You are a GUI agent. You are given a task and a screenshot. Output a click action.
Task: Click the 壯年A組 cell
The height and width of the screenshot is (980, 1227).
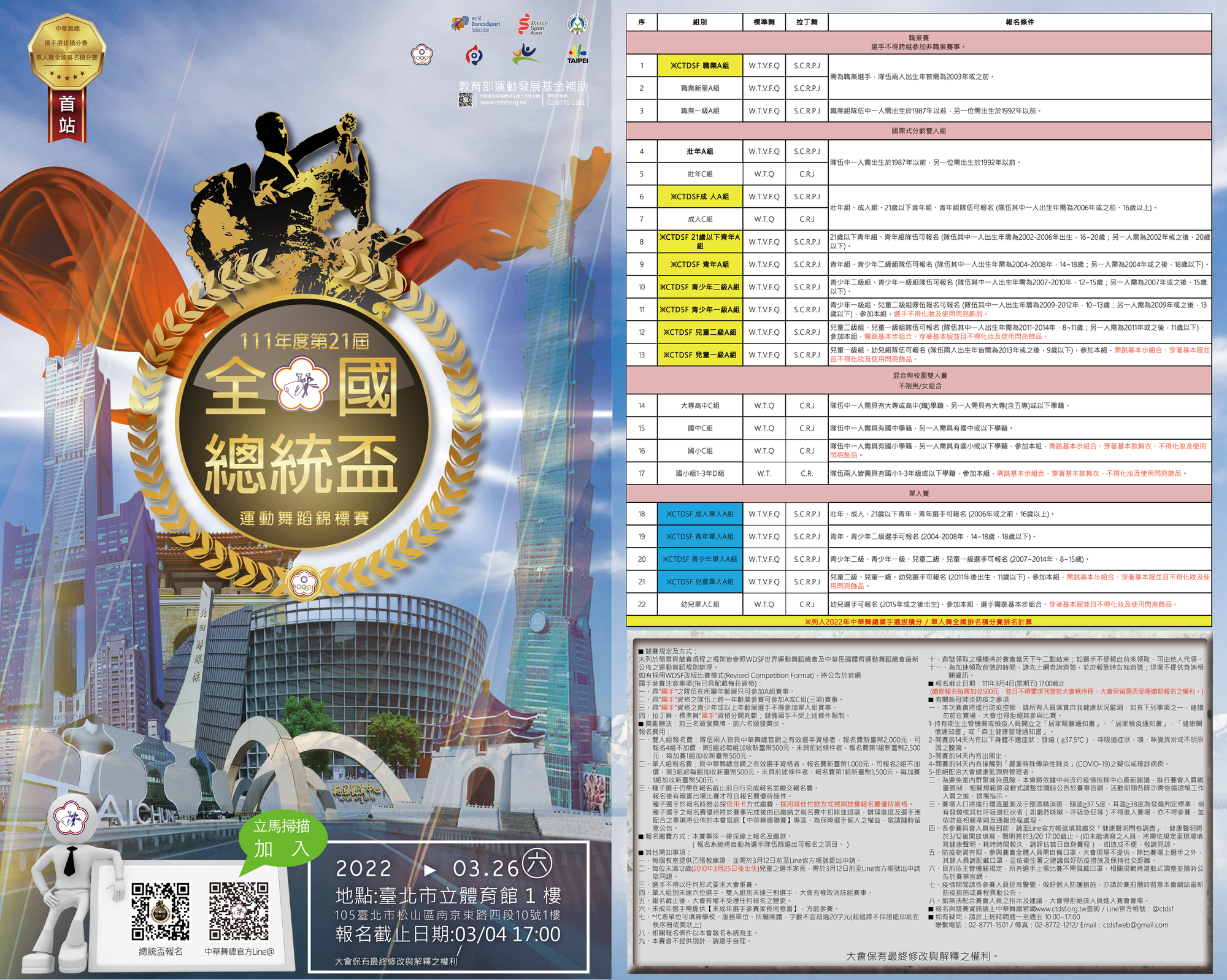click(700, 151)
